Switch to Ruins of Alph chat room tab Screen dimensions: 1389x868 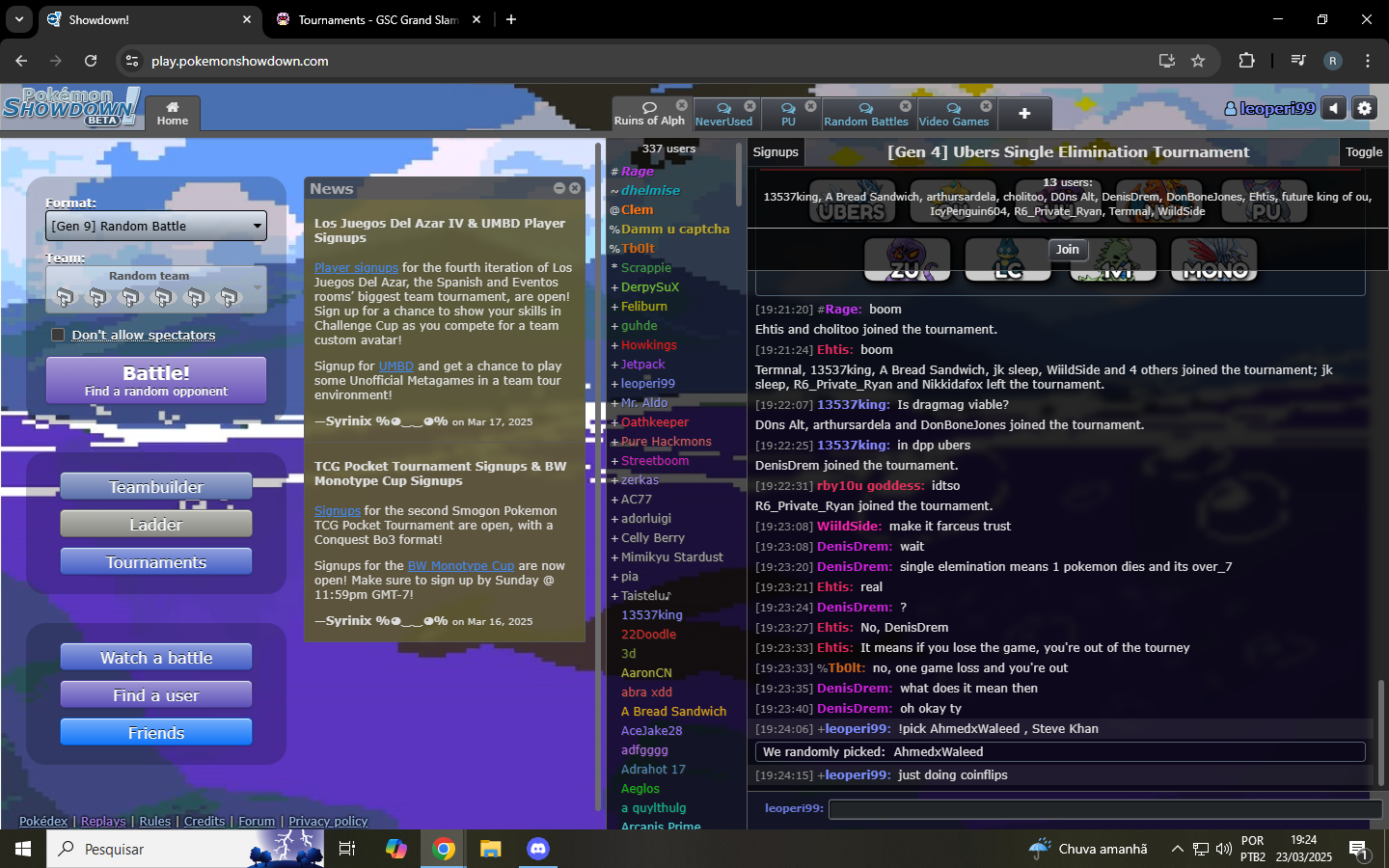pos(649,114)
